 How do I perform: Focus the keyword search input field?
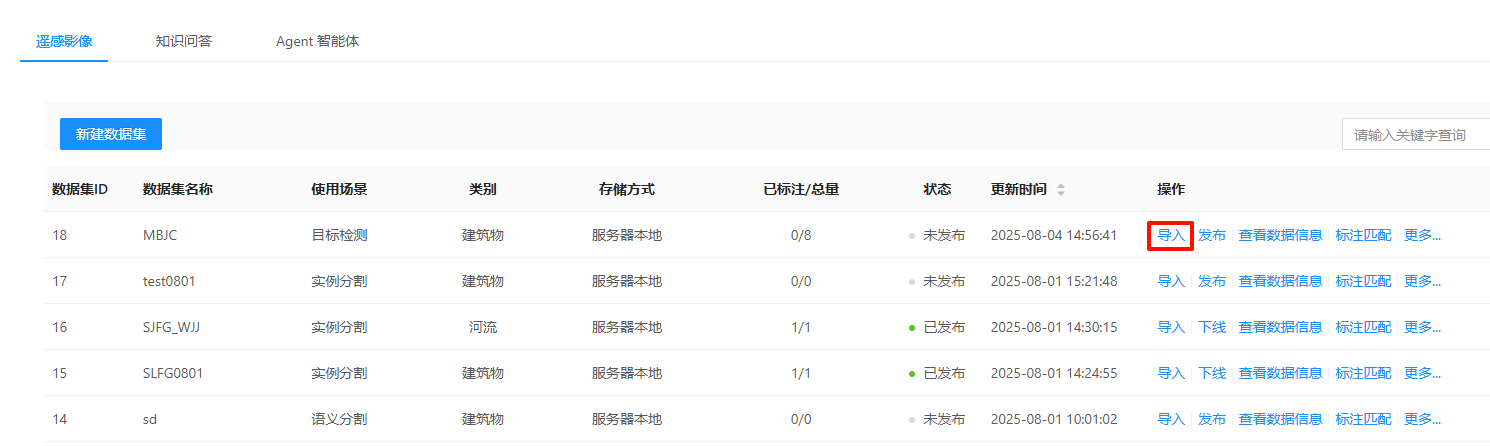click(x=1415, y=134)
